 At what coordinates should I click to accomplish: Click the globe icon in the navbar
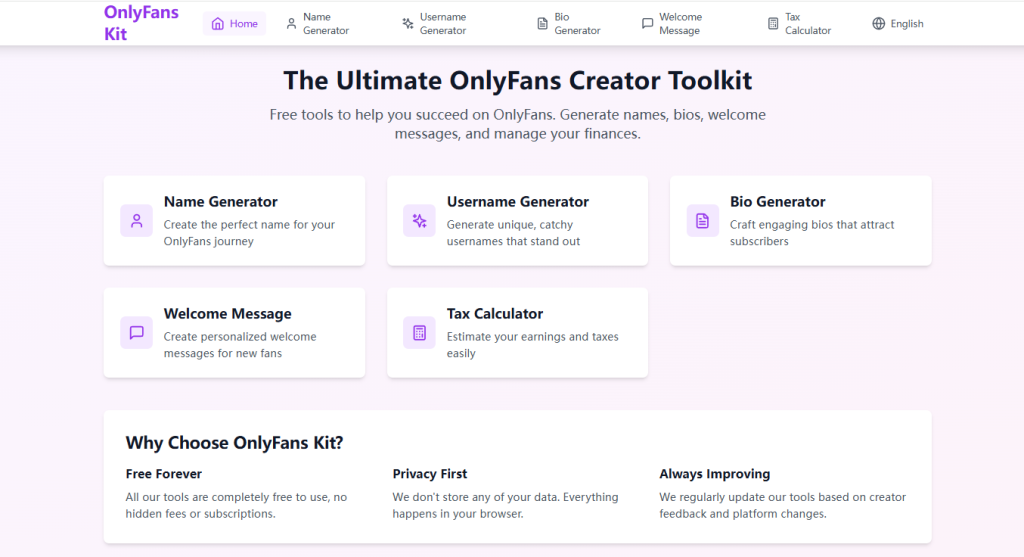[x=879, y=24]
